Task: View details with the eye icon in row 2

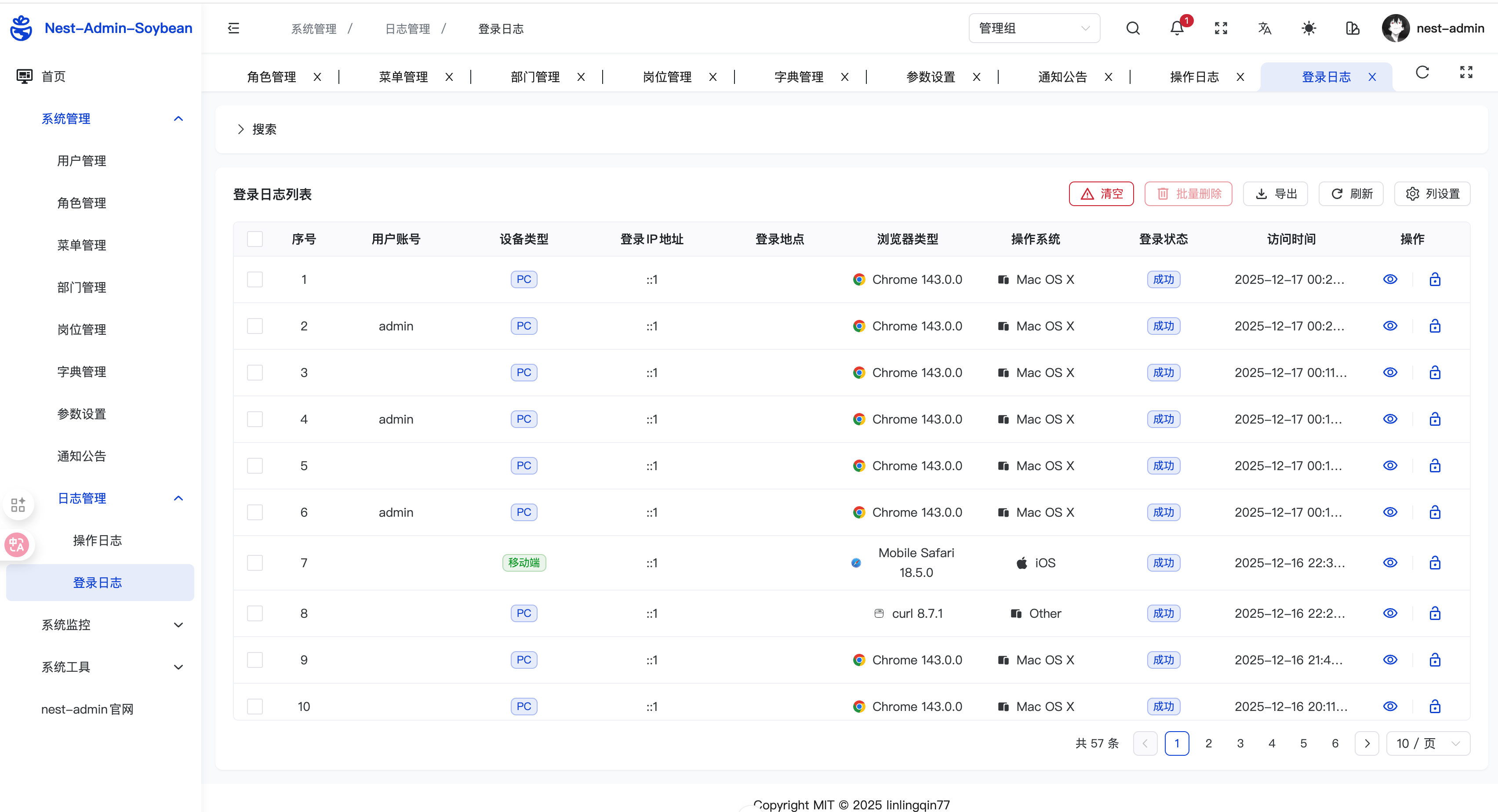Action: coord(1390,326)
